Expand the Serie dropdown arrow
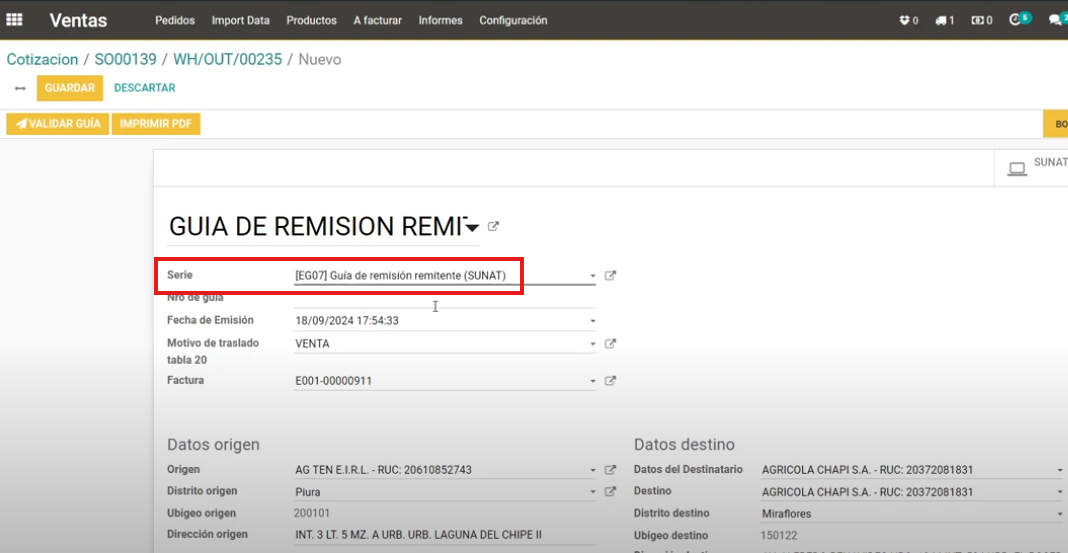 pos(592,276)
